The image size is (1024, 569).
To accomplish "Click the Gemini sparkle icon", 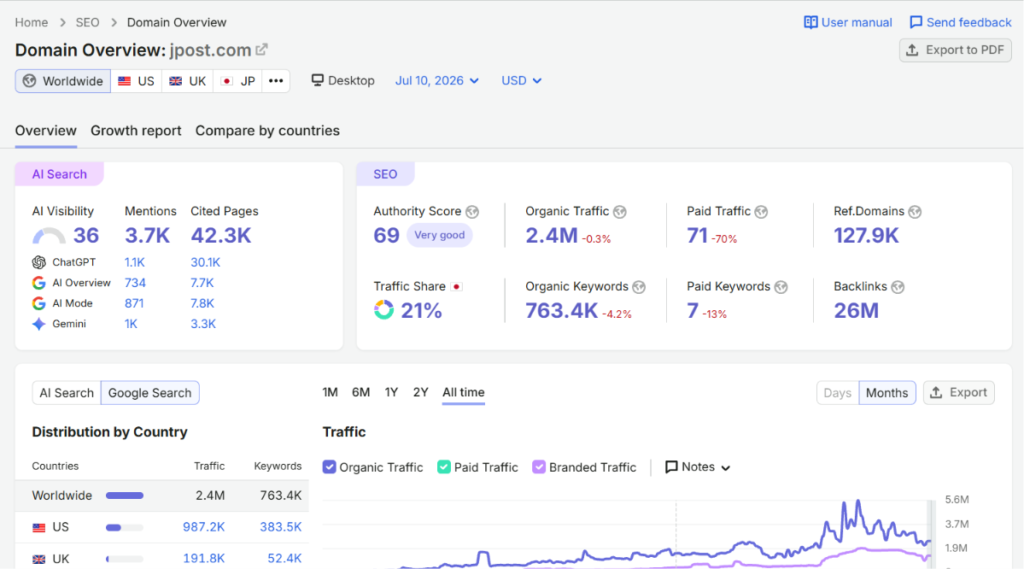I will point(39,324).
